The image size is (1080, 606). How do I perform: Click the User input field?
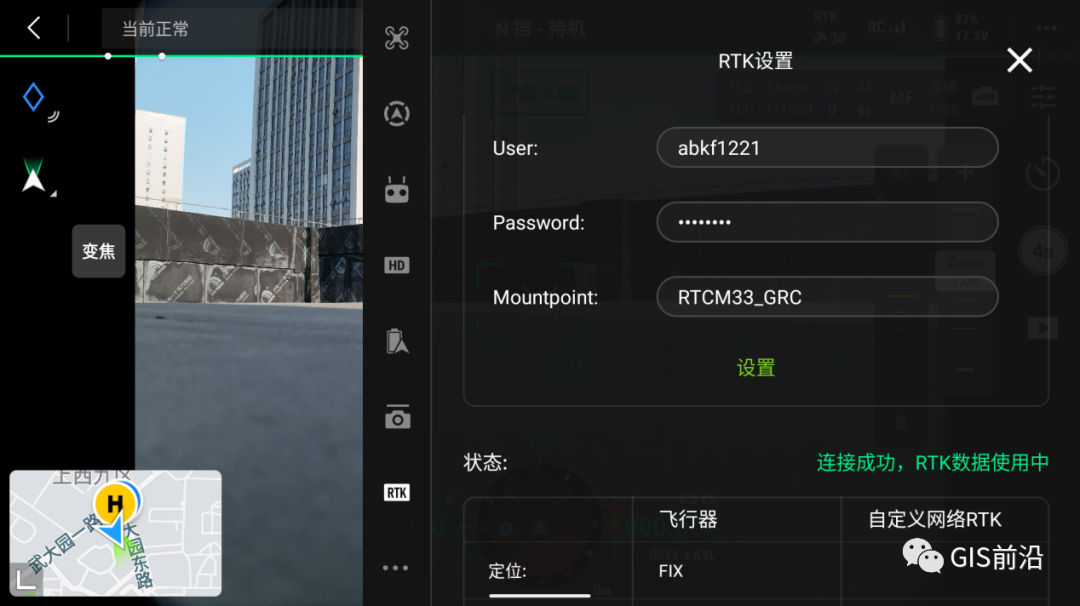pyautogui.click(x=827, y=147)
